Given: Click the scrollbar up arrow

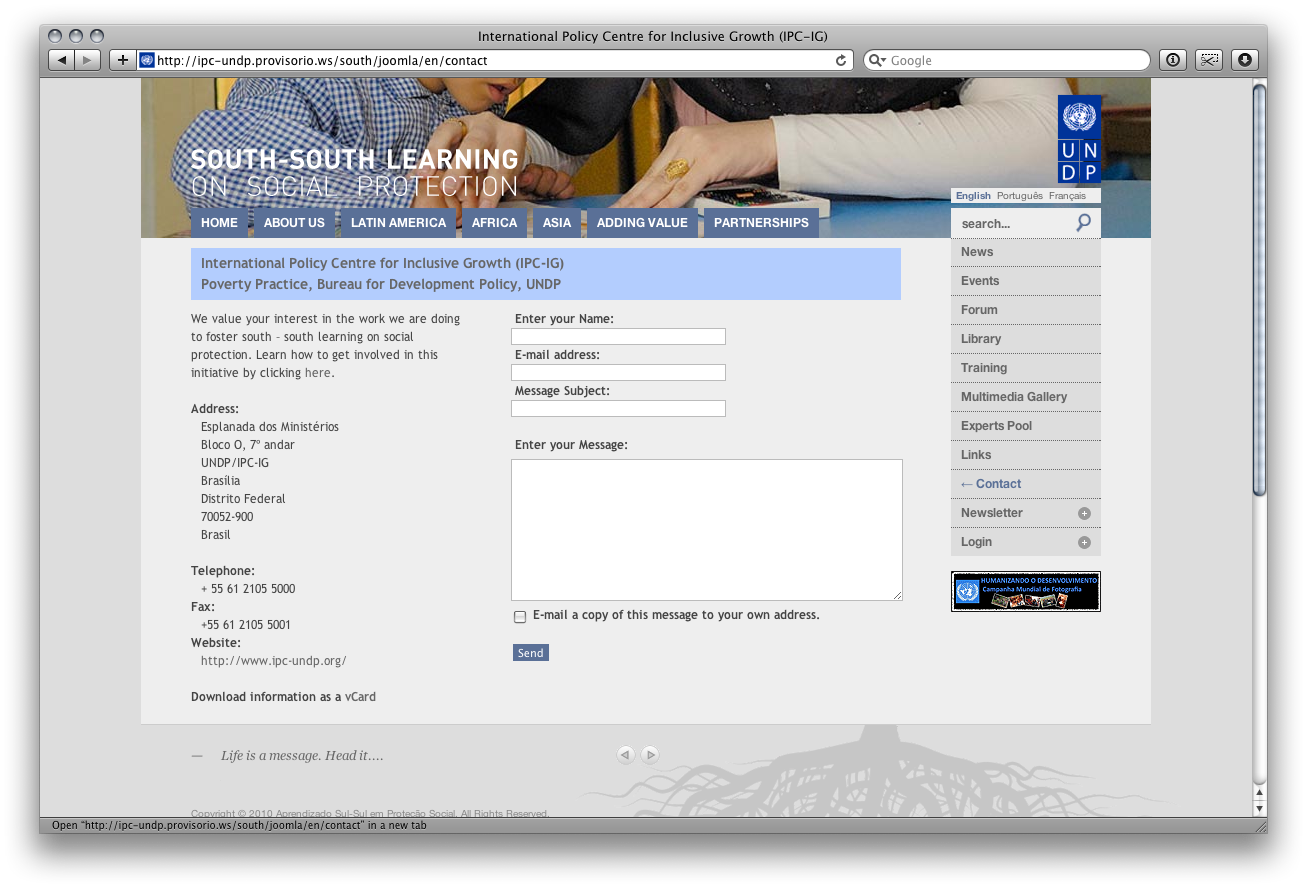Looking at the screenshot, I should tap(1260, 793).
